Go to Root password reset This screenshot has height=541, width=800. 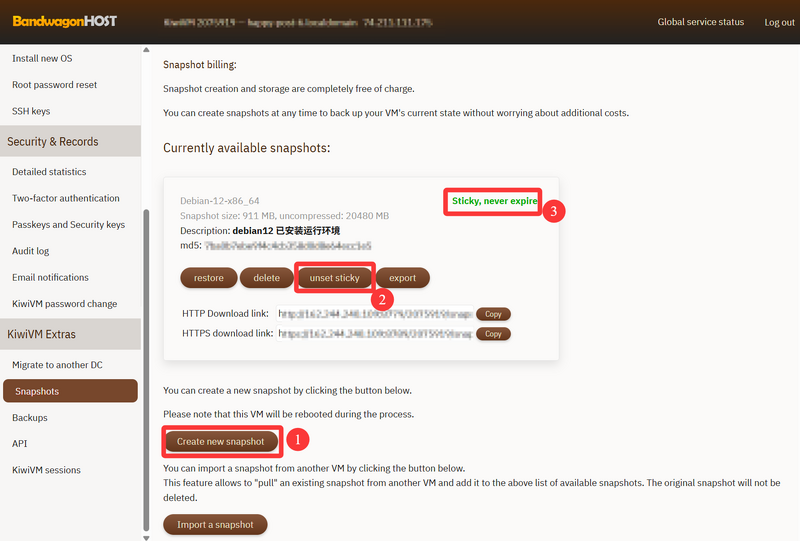pyautogui.click(x=54, y=85)
